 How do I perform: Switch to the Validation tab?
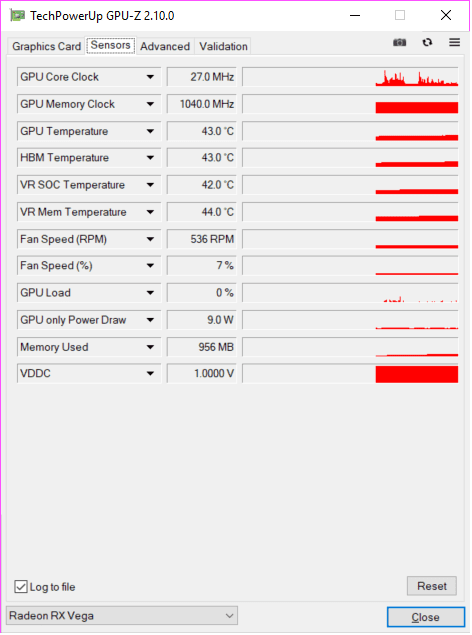pos(223,46)
